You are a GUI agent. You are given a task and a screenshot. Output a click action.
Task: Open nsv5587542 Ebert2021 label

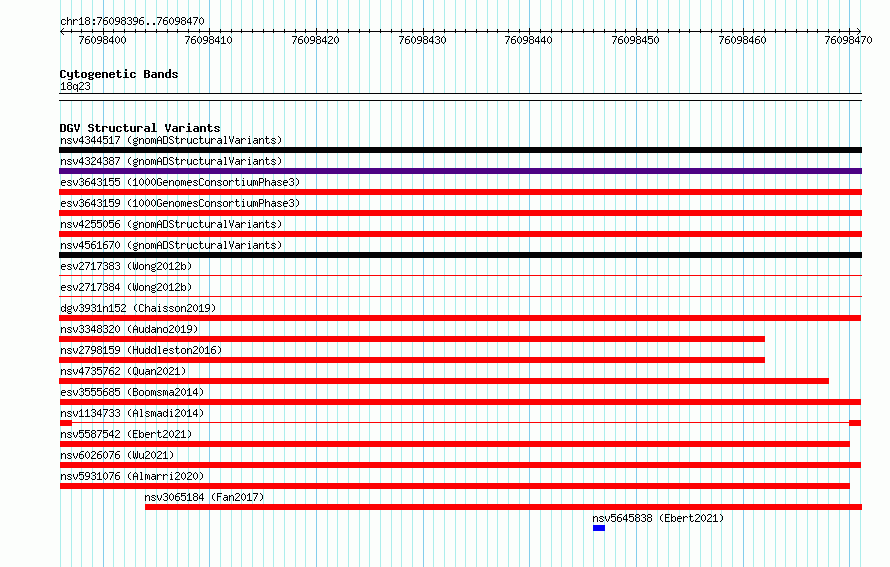click(x=126, y=434)
